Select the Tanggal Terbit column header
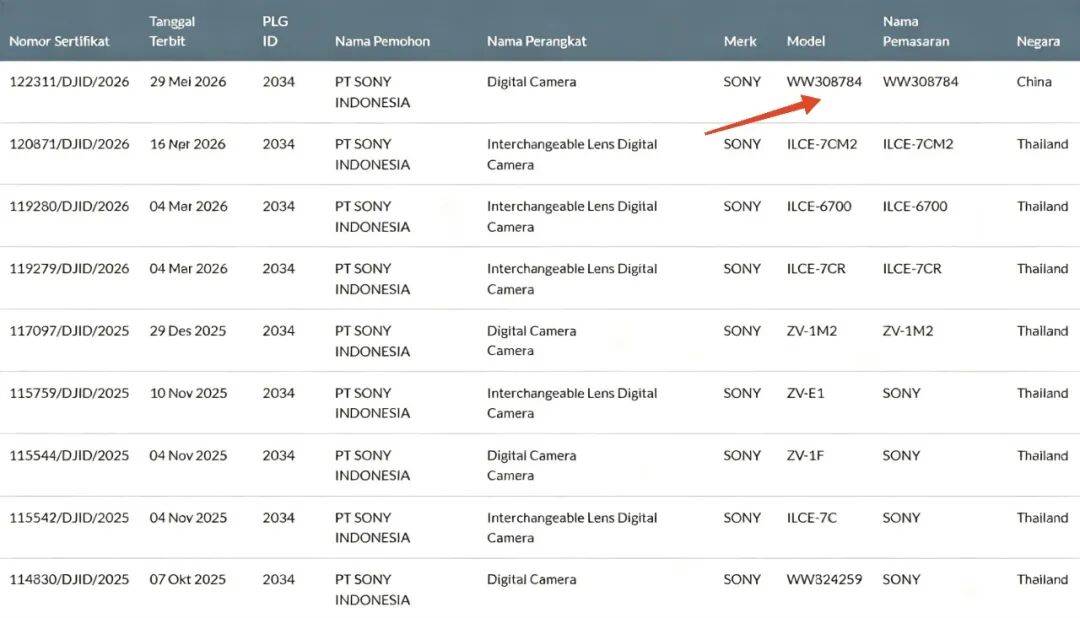 pyautogui.click(x=172, y=31)
